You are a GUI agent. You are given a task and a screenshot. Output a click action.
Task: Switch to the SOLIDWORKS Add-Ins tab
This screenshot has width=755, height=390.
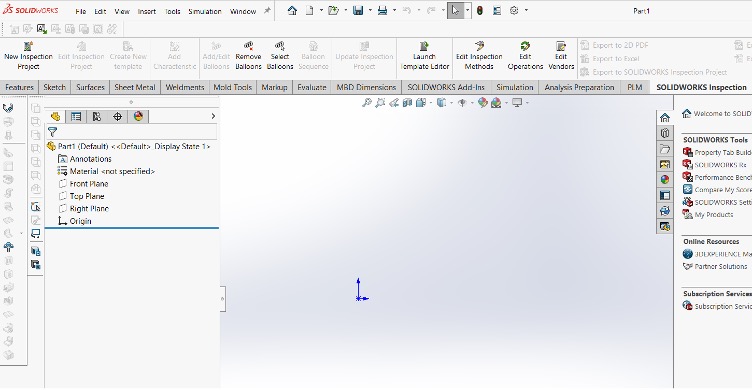pos(446,87)
